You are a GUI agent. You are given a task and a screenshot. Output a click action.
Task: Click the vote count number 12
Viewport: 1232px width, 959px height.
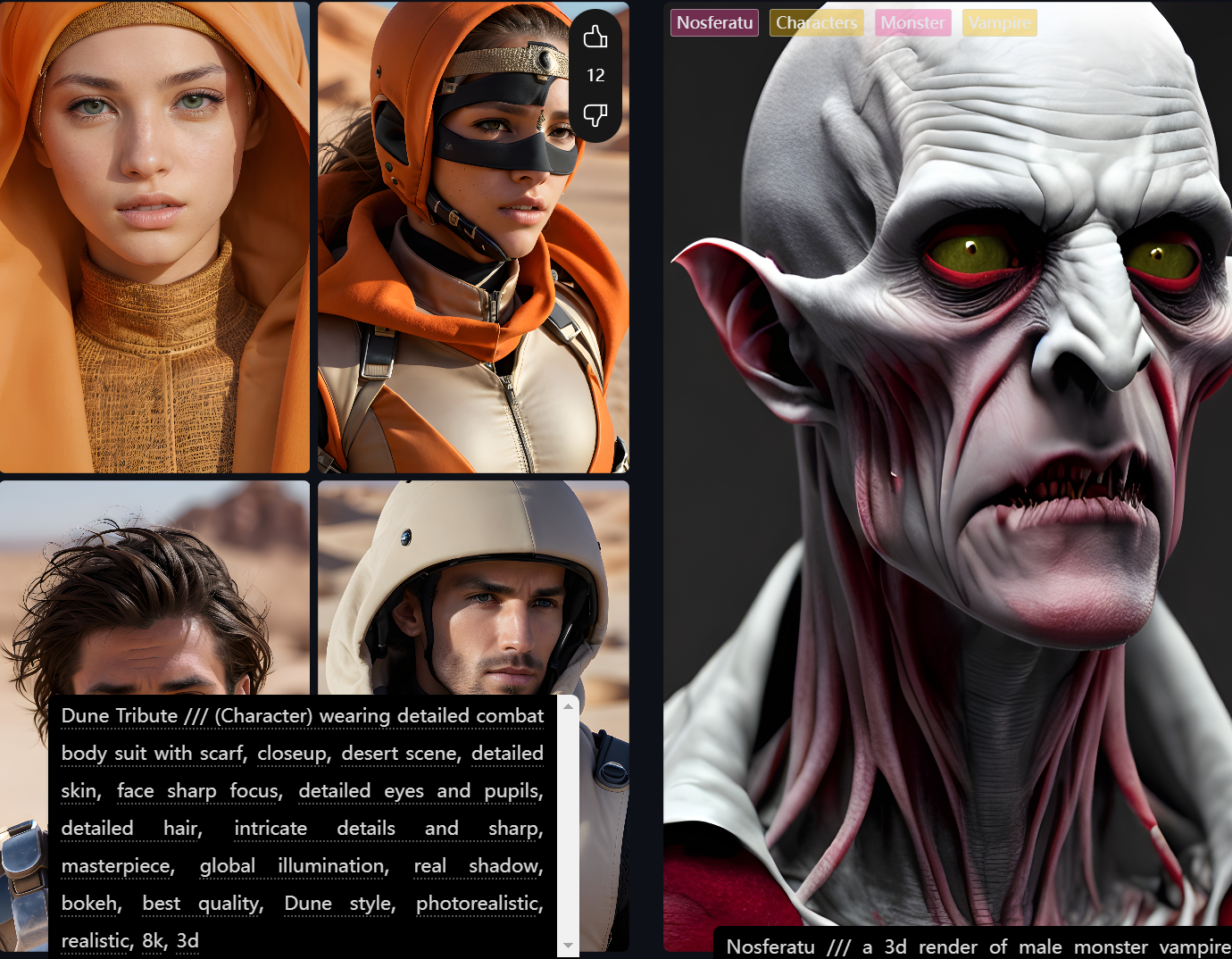point(595,75)
